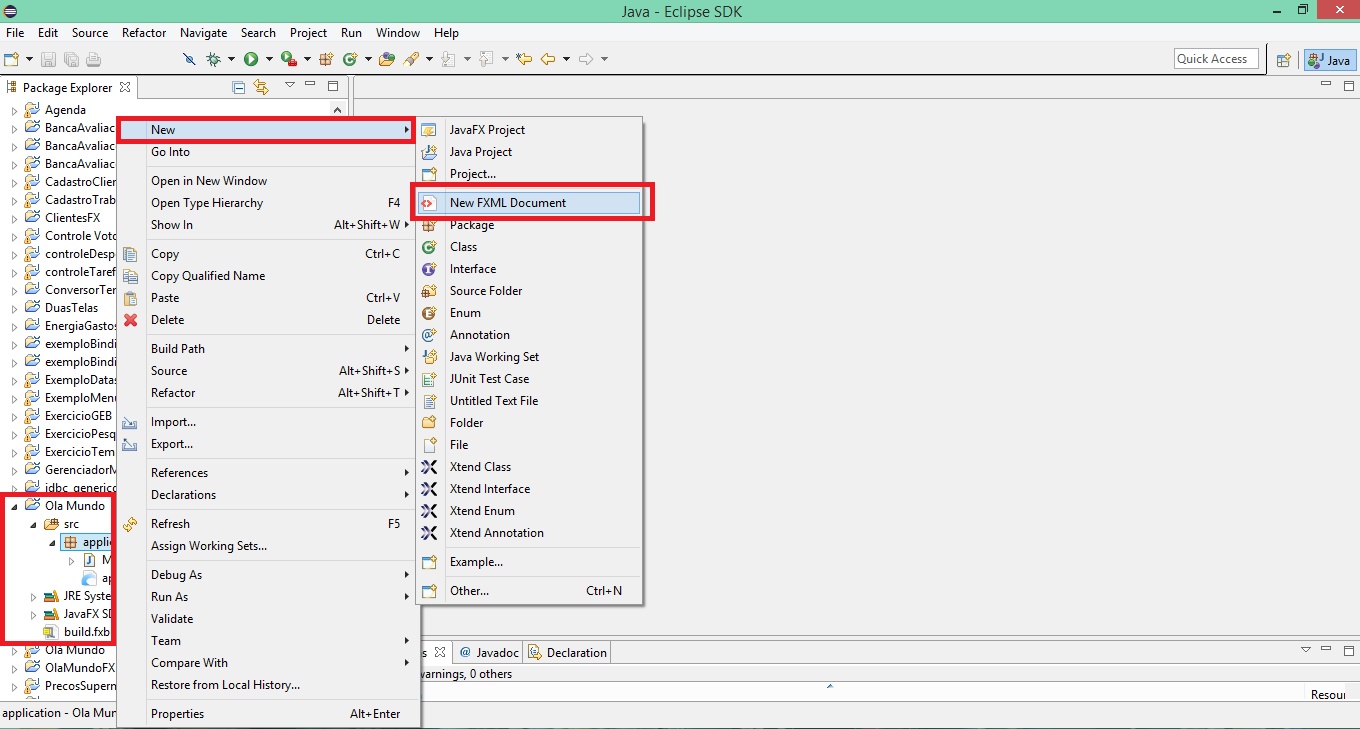Screen dimensions: 1360x729
Task: Choose Interface in the New submenu
Action: pyautogui.click(x=529, y=269)
